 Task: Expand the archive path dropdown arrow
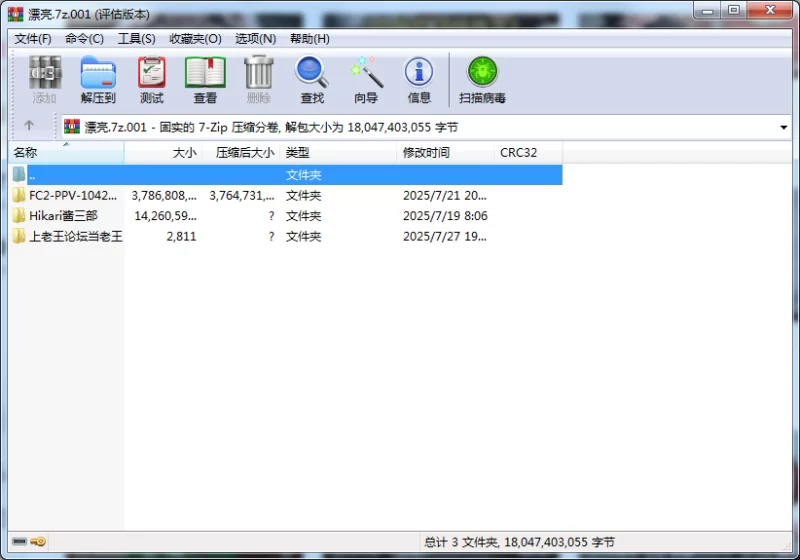click(783, 128)
